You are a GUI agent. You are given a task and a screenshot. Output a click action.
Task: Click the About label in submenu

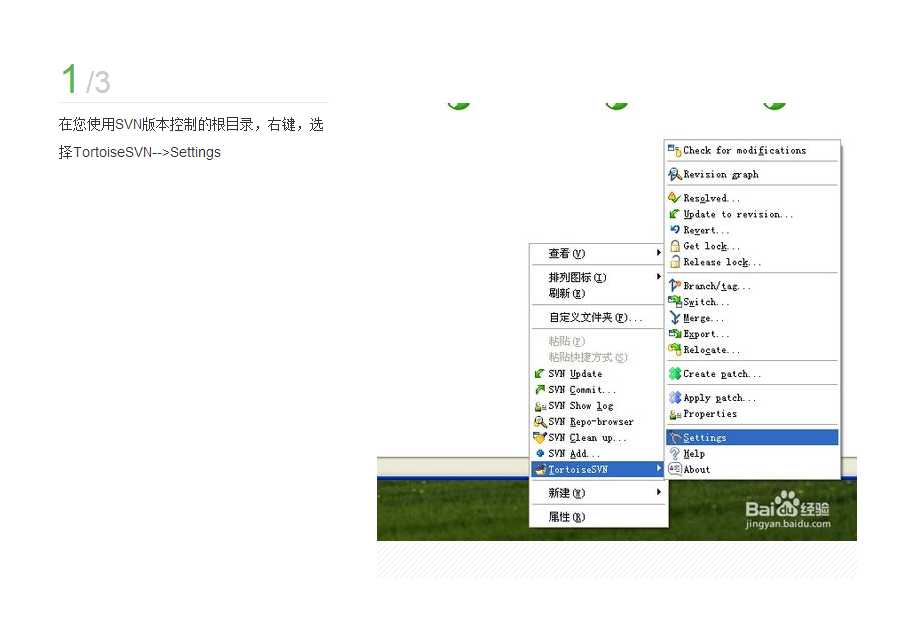tap(697, 470)
